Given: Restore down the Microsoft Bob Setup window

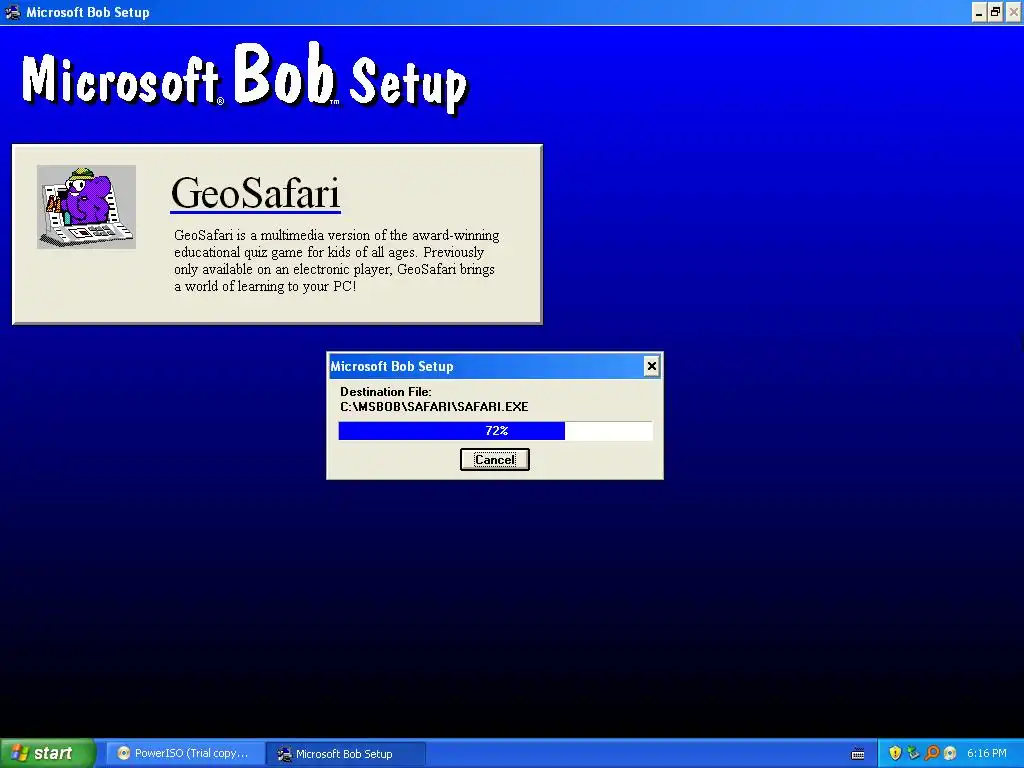Looking at the screenshot, I should tap(995, 12).
